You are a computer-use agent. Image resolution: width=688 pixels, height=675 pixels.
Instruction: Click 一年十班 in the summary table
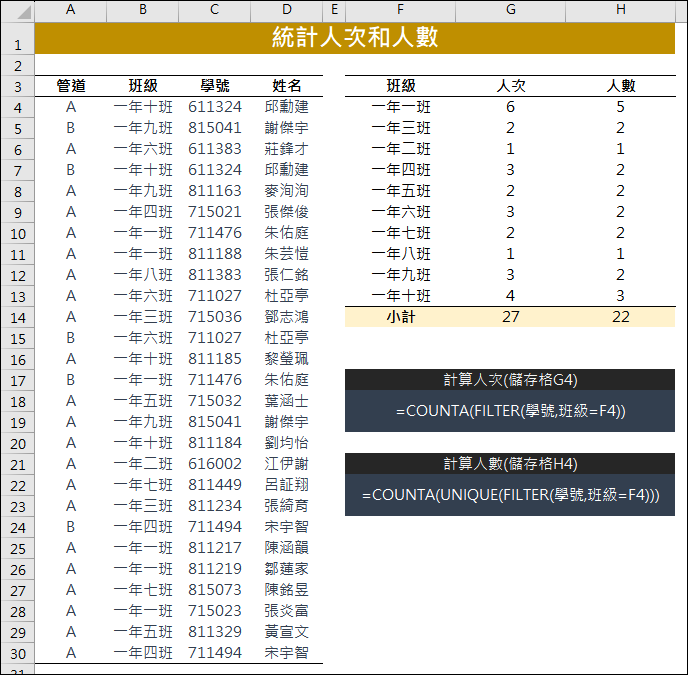pos(401,296)
